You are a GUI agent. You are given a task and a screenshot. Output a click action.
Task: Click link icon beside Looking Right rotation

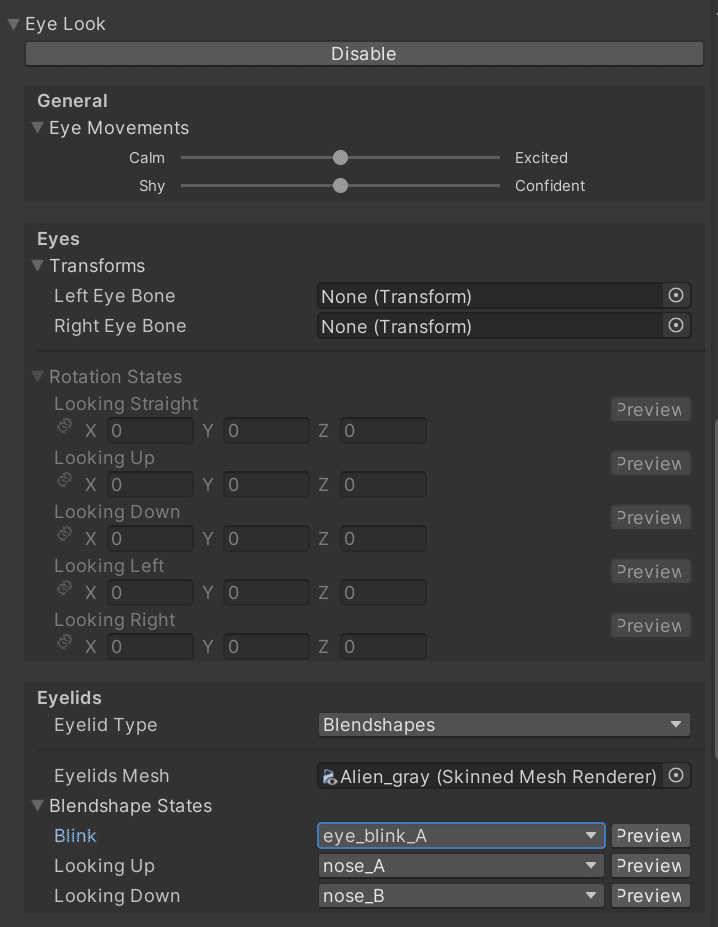click(64, 641)
